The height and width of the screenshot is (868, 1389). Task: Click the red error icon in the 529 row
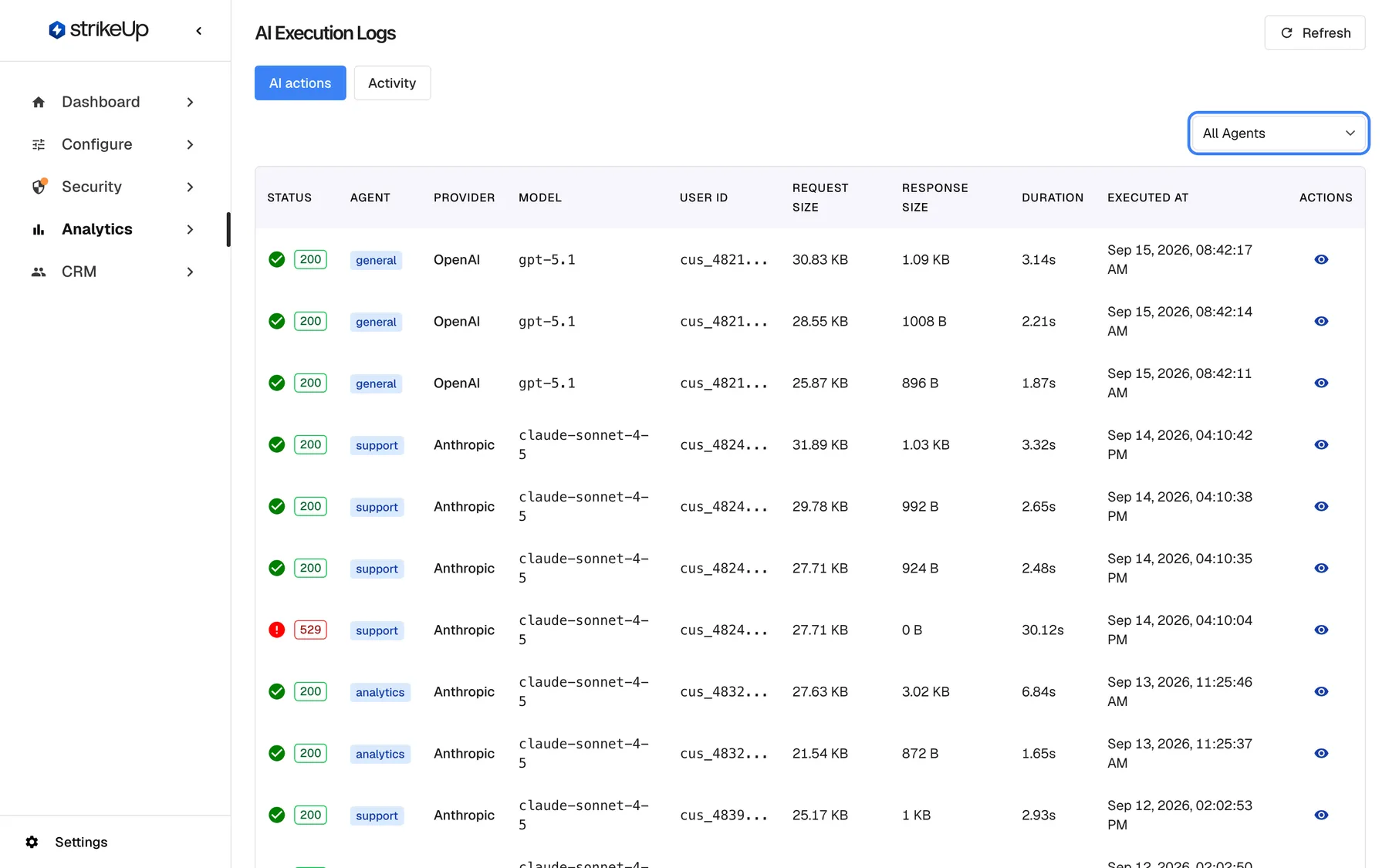[x=276, y=630]
